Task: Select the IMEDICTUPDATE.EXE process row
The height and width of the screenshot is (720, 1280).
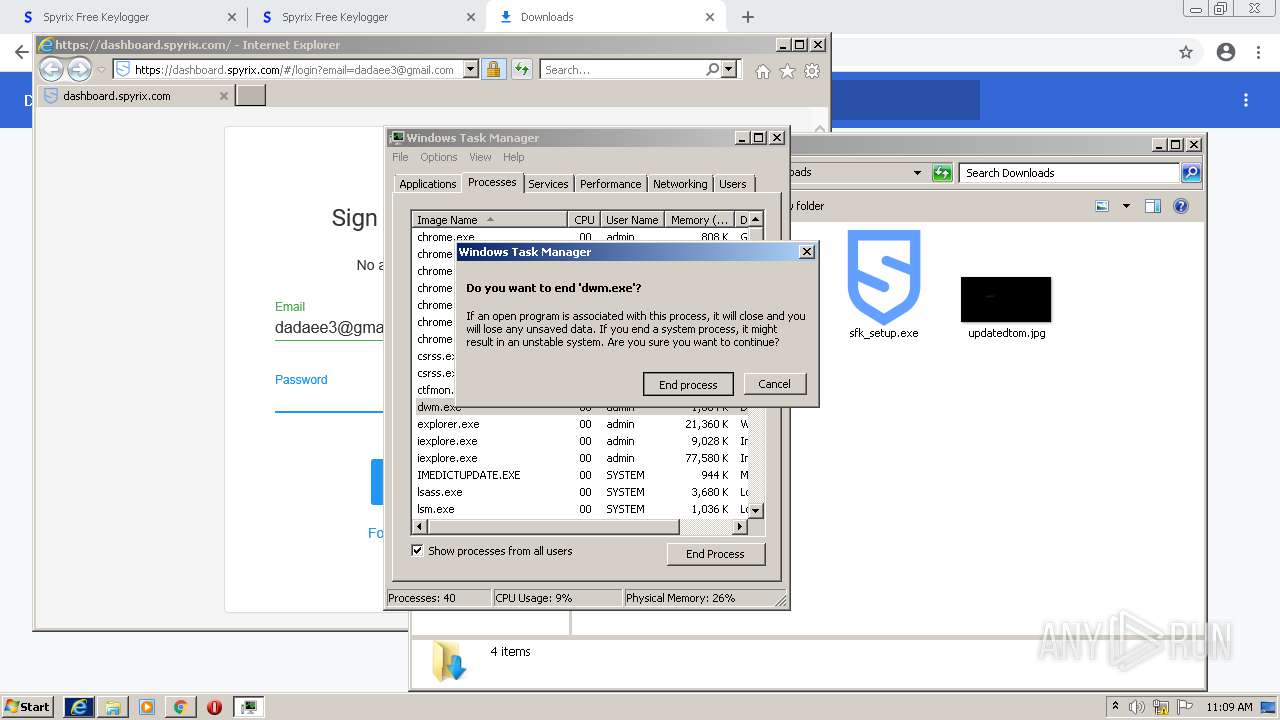Action: click(581, 475)
